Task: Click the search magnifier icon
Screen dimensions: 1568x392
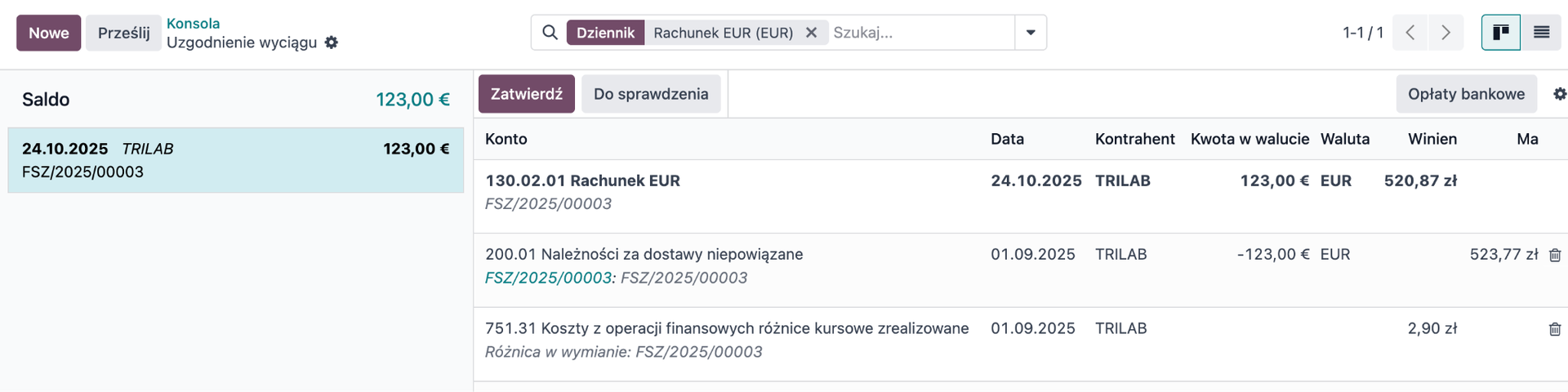Action: coord(550,33)
